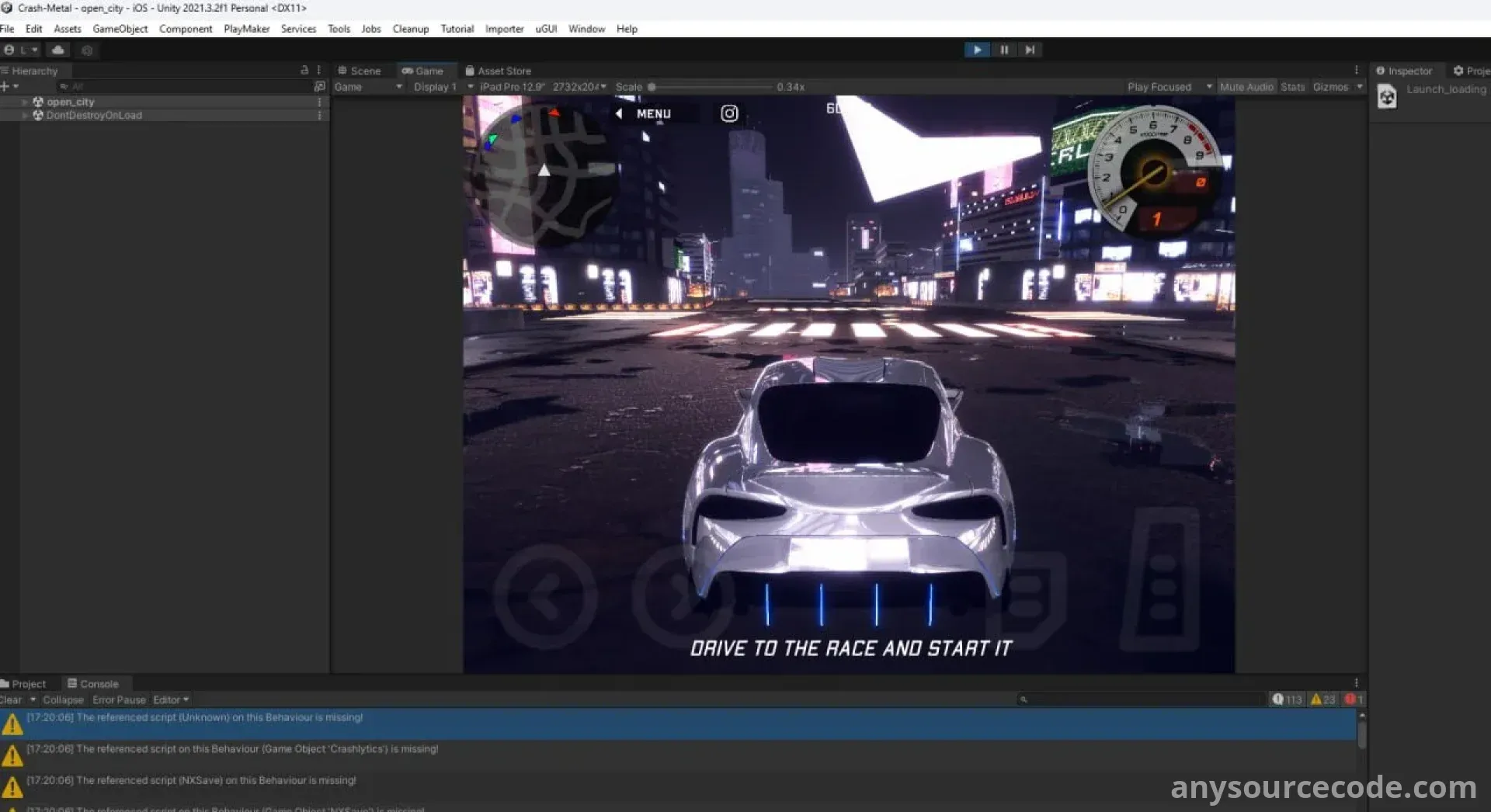Click the error count badge in console
1491x812 pixels.
tap(1354, 699)
